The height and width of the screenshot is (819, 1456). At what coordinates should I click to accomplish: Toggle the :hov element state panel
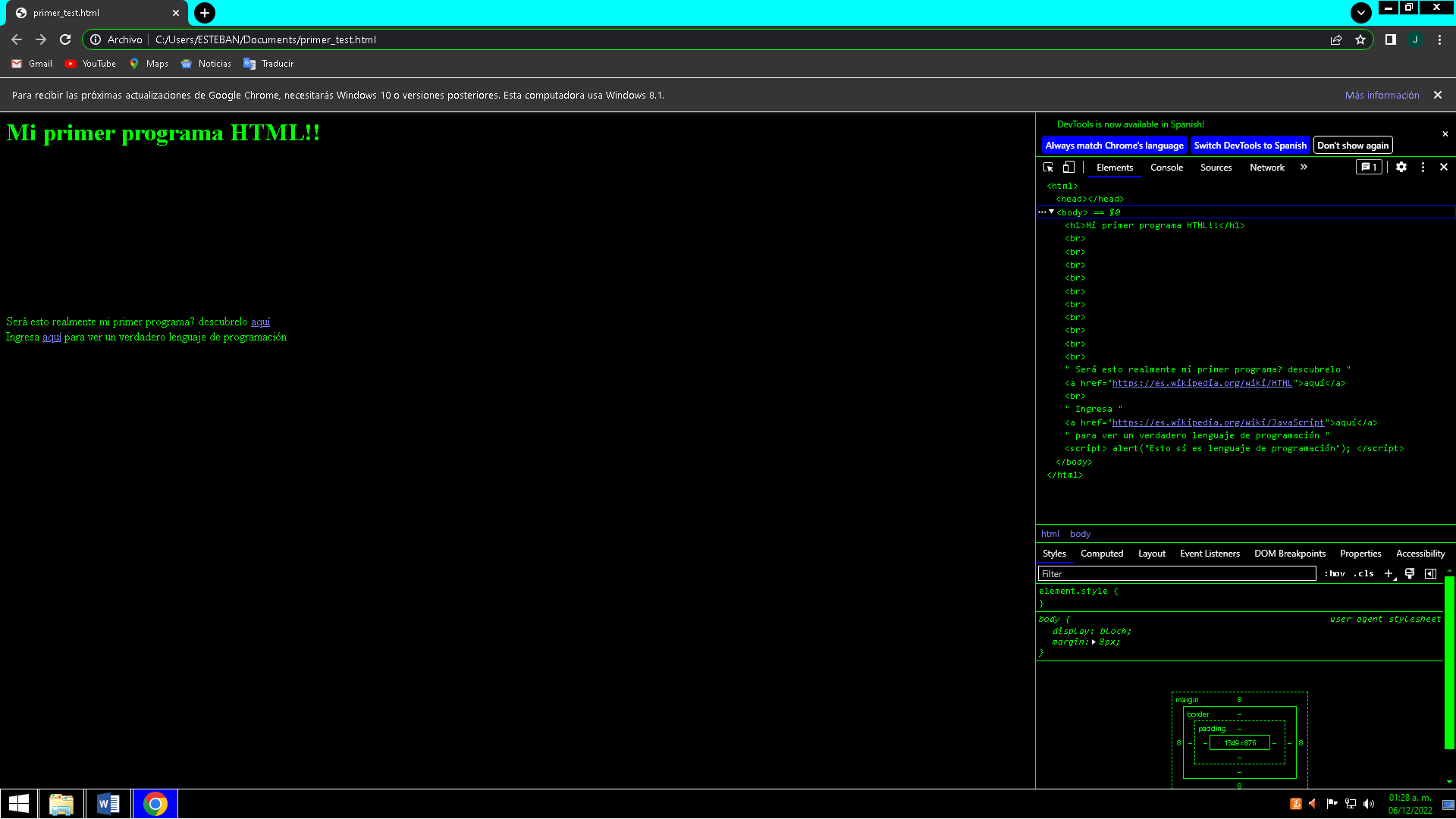tap(1335, 574)
